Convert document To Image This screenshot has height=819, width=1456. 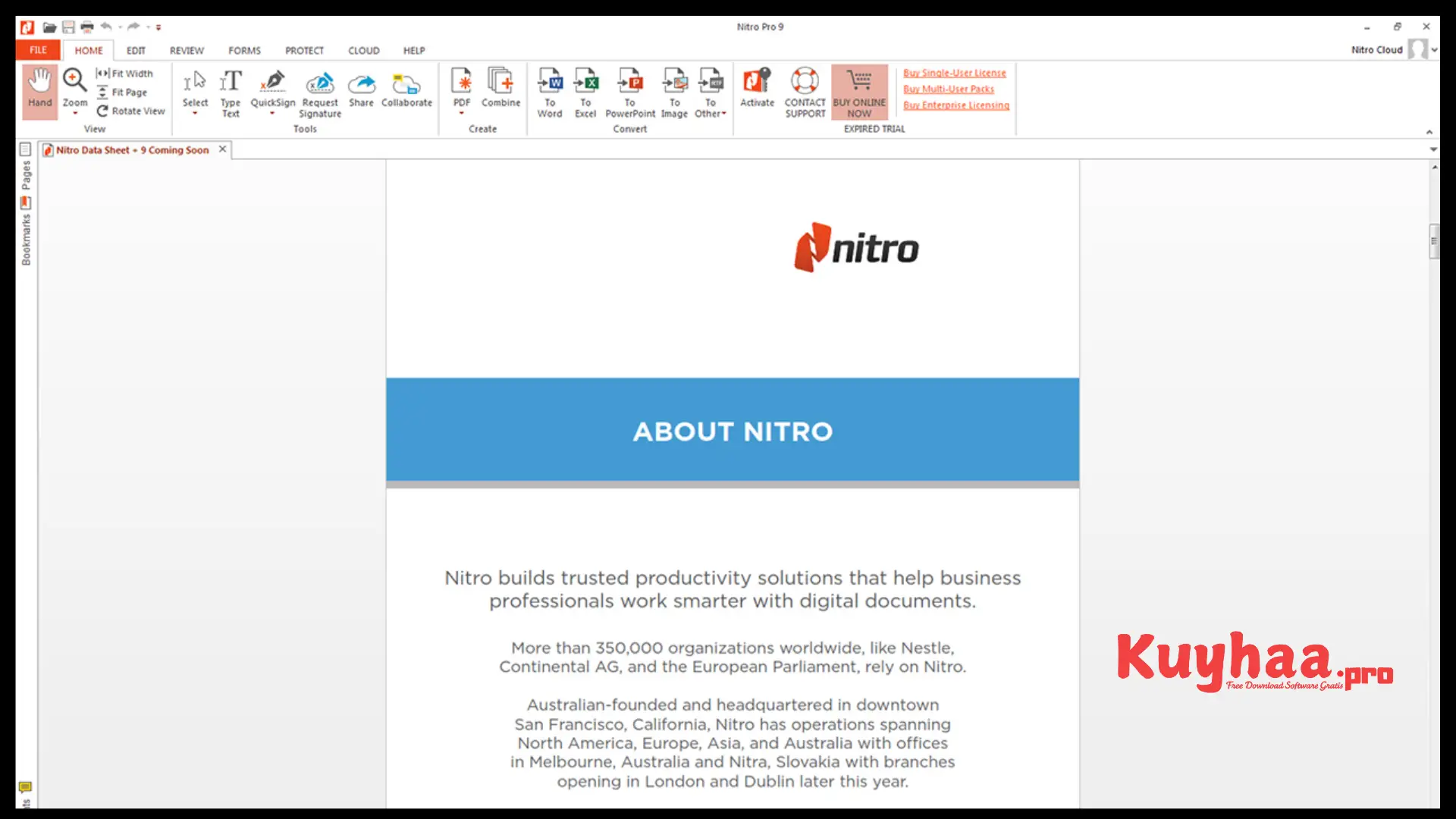tap(674, 93)
